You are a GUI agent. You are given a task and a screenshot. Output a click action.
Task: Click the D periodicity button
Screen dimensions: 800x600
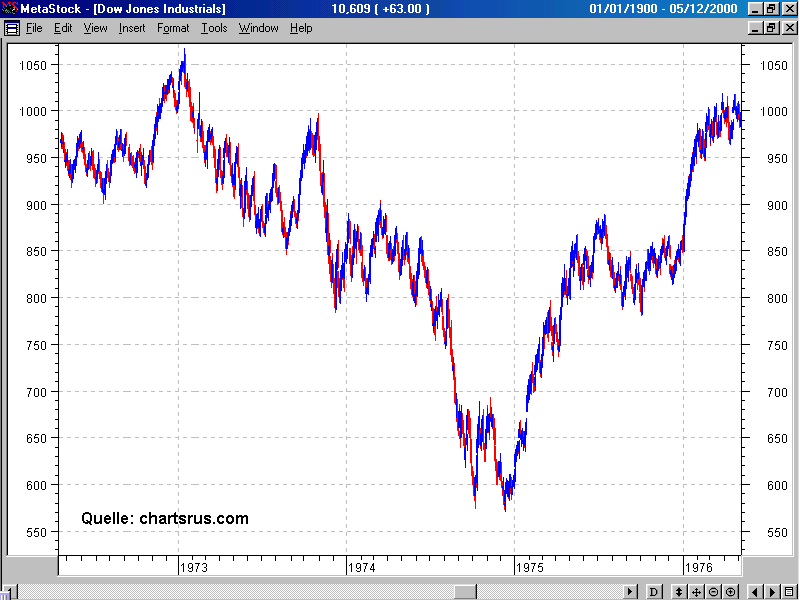click(x=653, y=592)
